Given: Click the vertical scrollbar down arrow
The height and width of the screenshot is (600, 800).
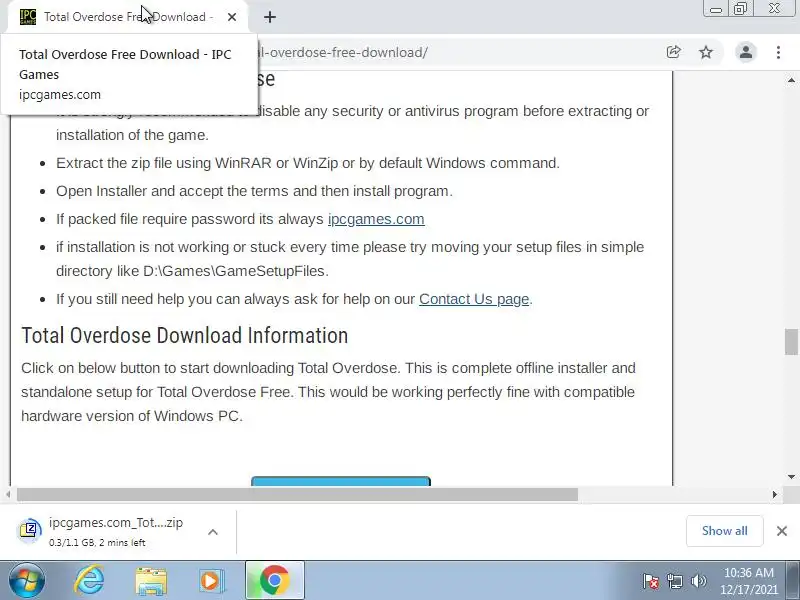Looking at the screenshot, I should click(x=791, y=477).
